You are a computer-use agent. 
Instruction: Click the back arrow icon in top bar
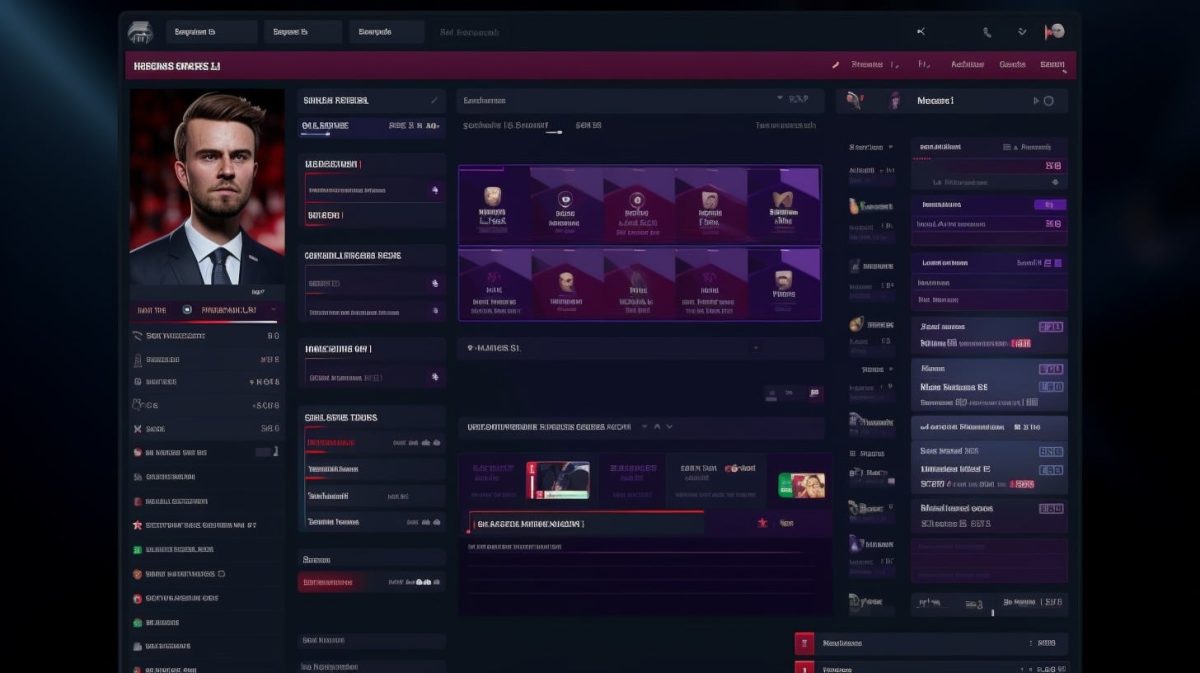[x=920, y=31]
